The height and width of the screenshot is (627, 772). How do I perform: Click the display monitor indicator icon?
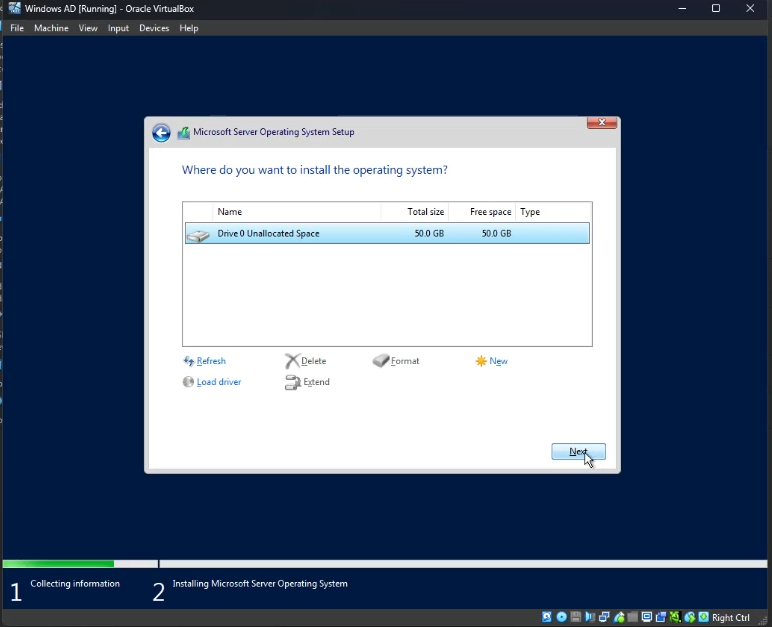[647, 617]
